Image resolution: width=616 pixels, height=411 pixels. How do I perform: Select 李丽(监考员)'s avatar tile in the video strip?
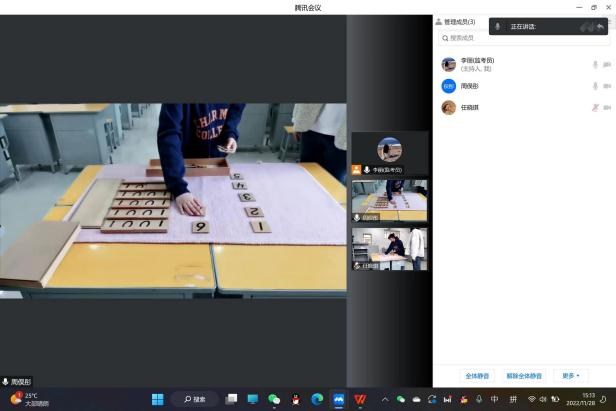point(390,153)
